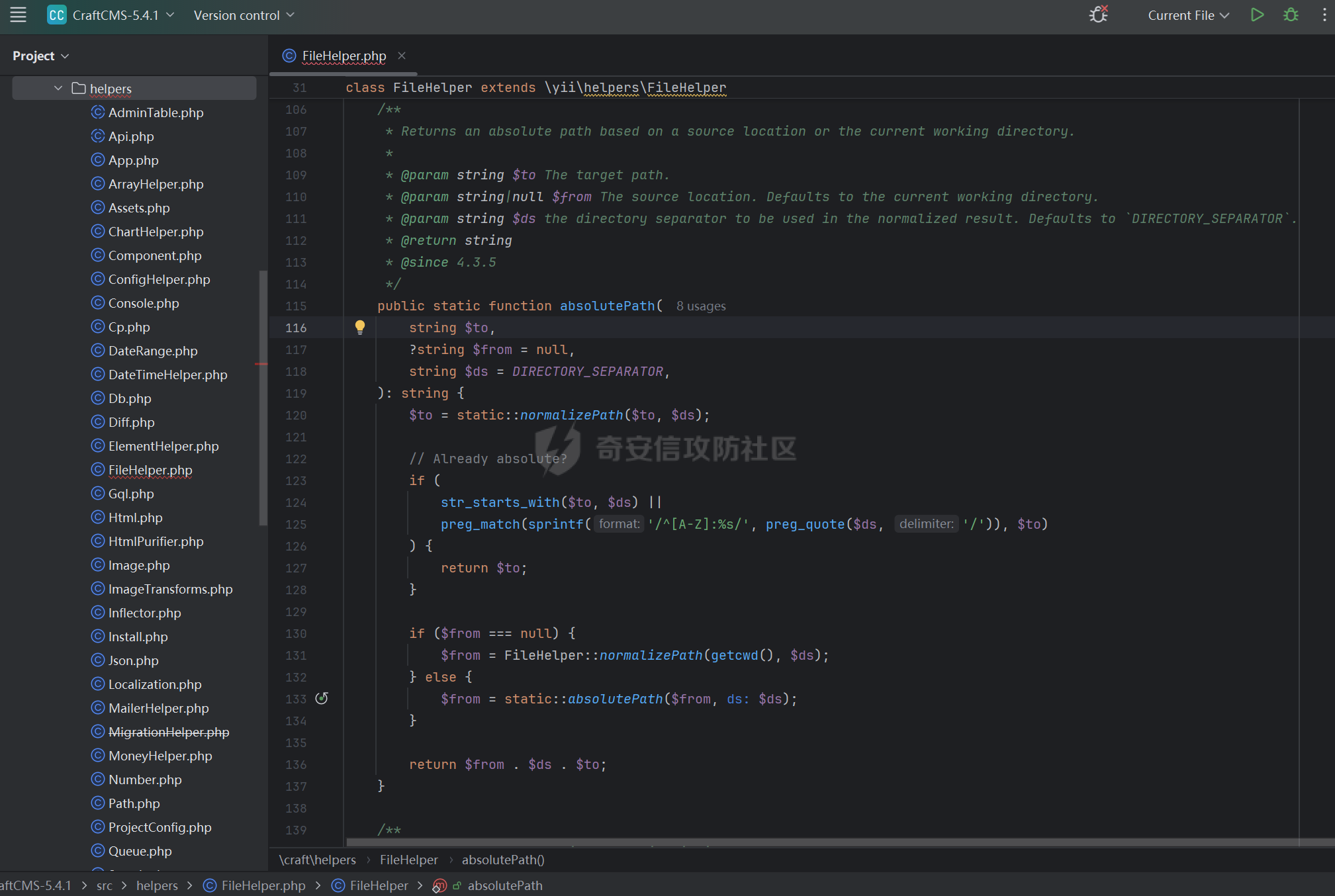Click the project tree vertical scrollbar
Viewport: 1335px width, 896px height.
click(x=263, y=397)
